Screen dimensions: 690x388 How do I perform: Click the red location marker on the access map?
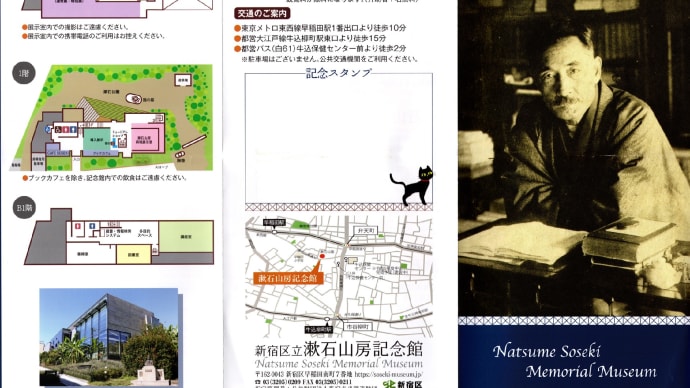tap(322, 256)
